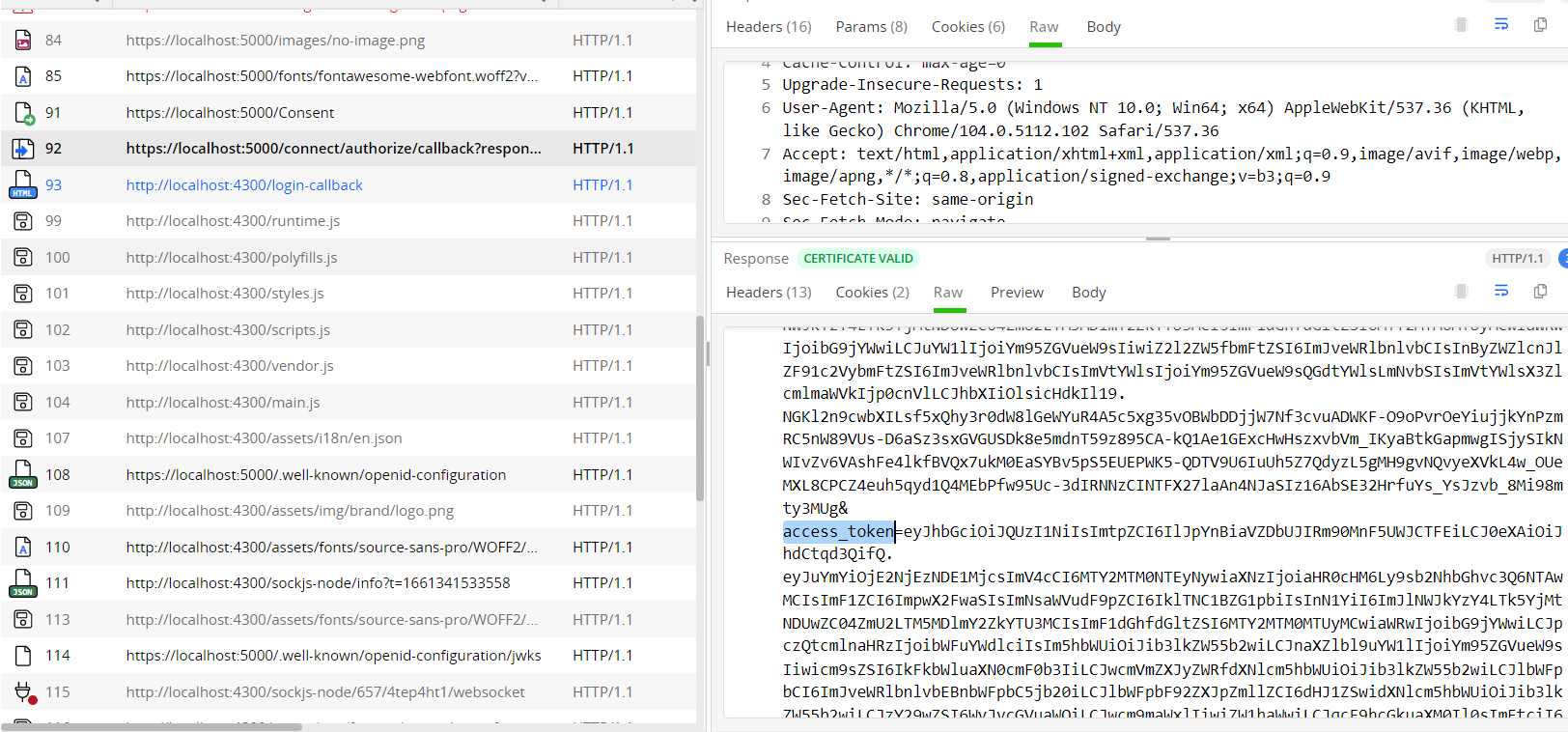This screenshot has height=732, width=1568.
Task: Click the image file icon for session 84
Action: pos(23,41)
